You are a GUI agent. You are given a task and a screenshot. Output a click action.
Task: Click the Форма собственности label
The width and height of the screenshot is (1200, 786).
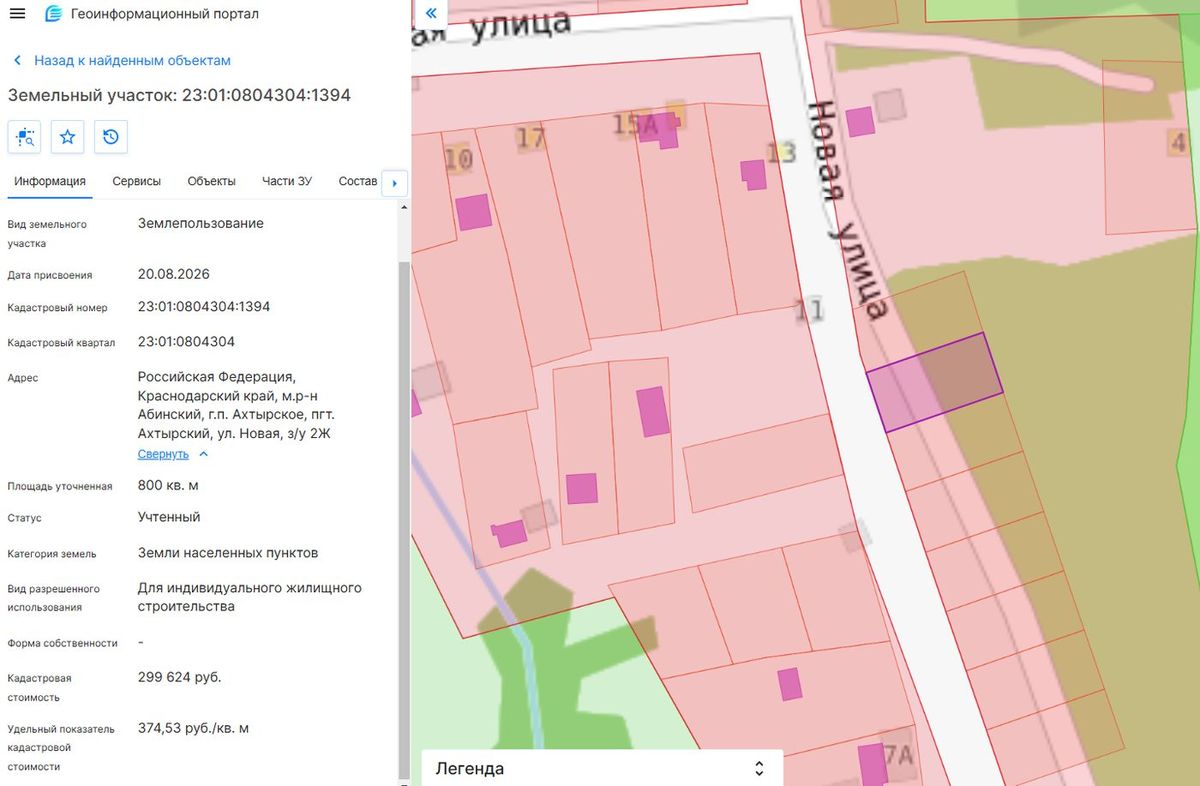pyautogui.click(x=62, y=643)
